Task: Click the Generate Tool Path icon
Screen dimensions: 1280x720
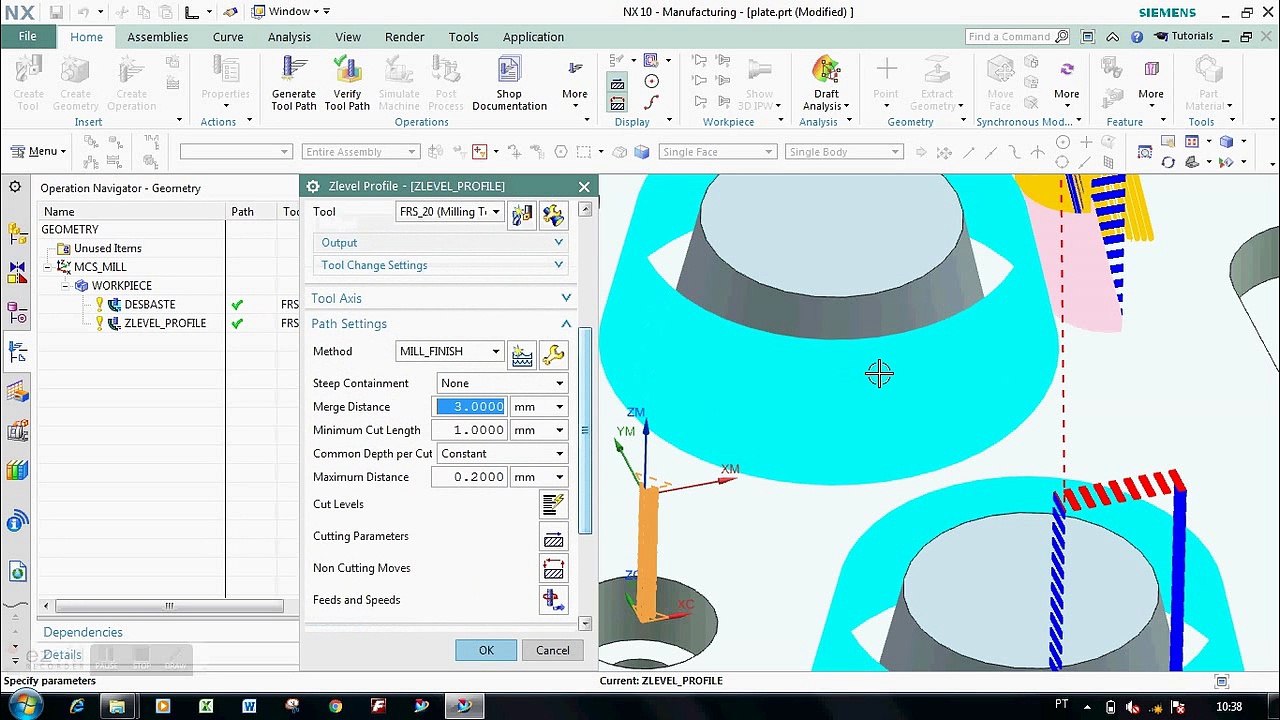Action: tap(293, 84)
